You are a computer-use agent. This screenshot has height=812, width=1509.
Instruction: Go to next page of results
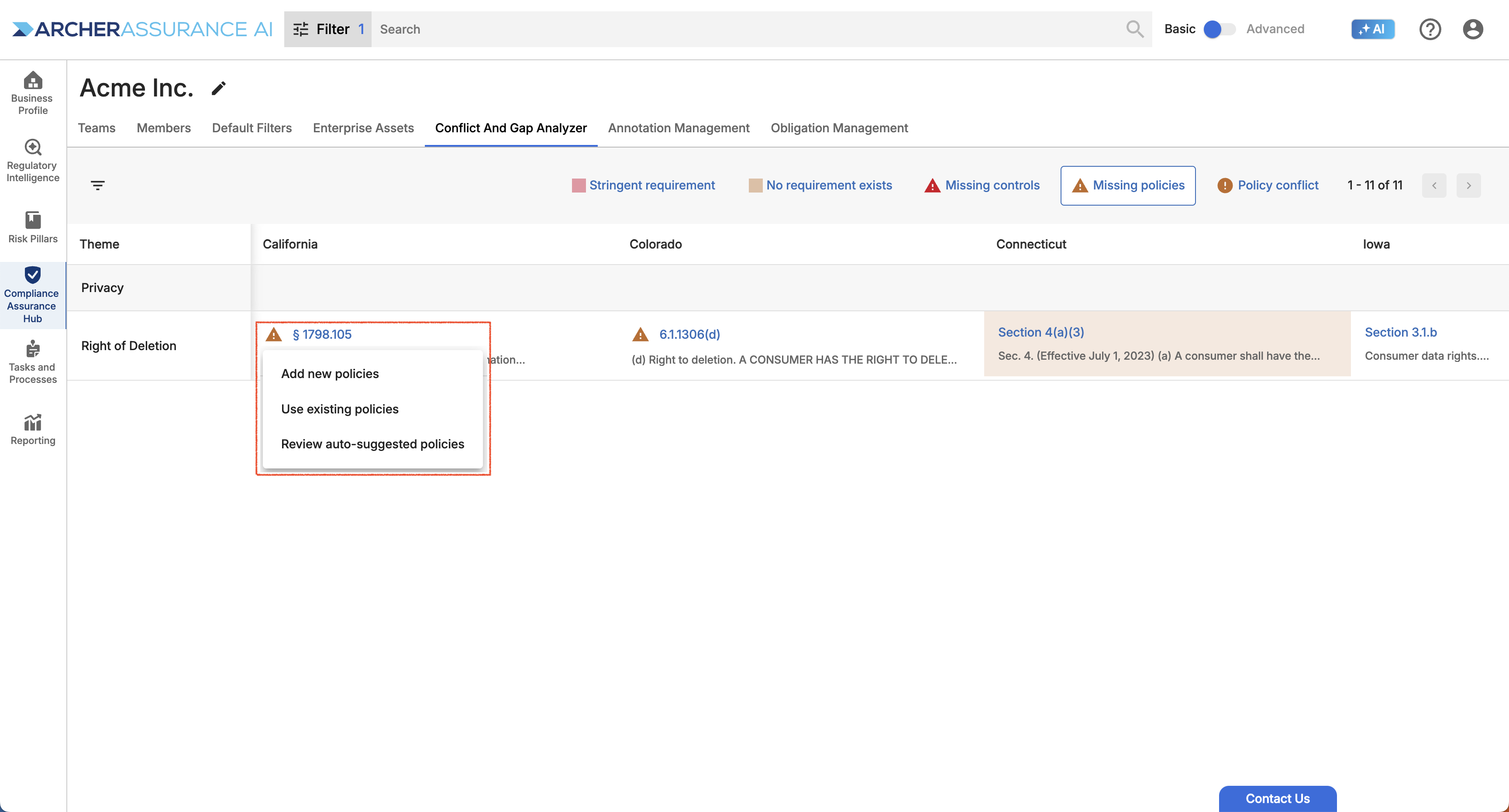point(1468,185)
